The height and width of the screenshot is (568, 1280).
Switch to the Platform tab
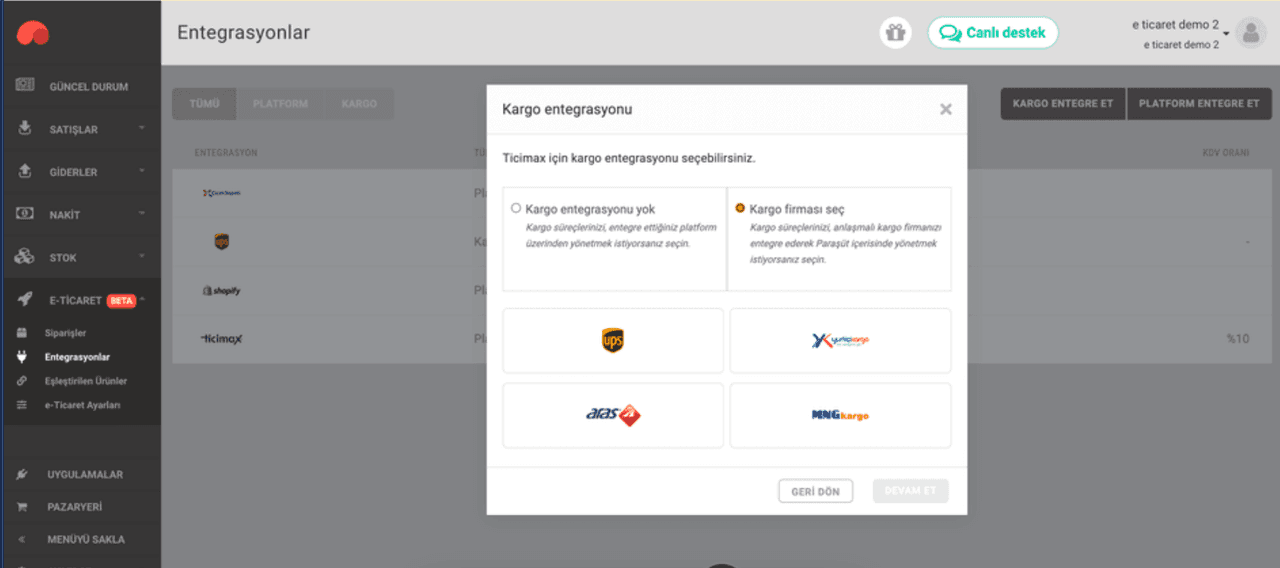[x=281, y=104]
